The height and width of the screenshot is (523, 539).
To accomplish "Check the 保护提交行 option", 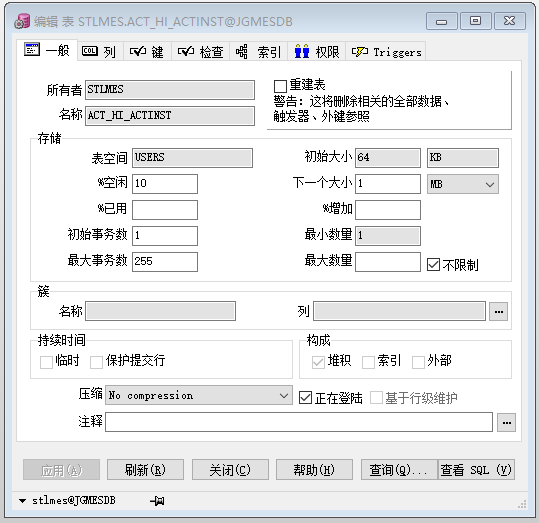I will point(96,362).
